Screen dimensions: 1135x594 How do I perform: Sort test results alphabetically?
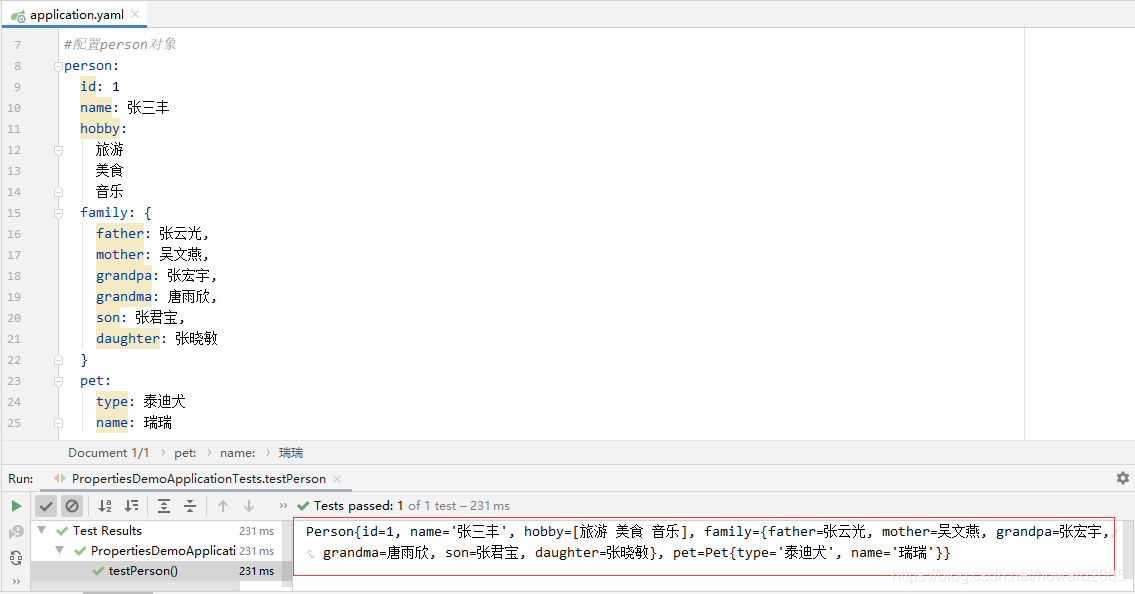pos(105,506)
